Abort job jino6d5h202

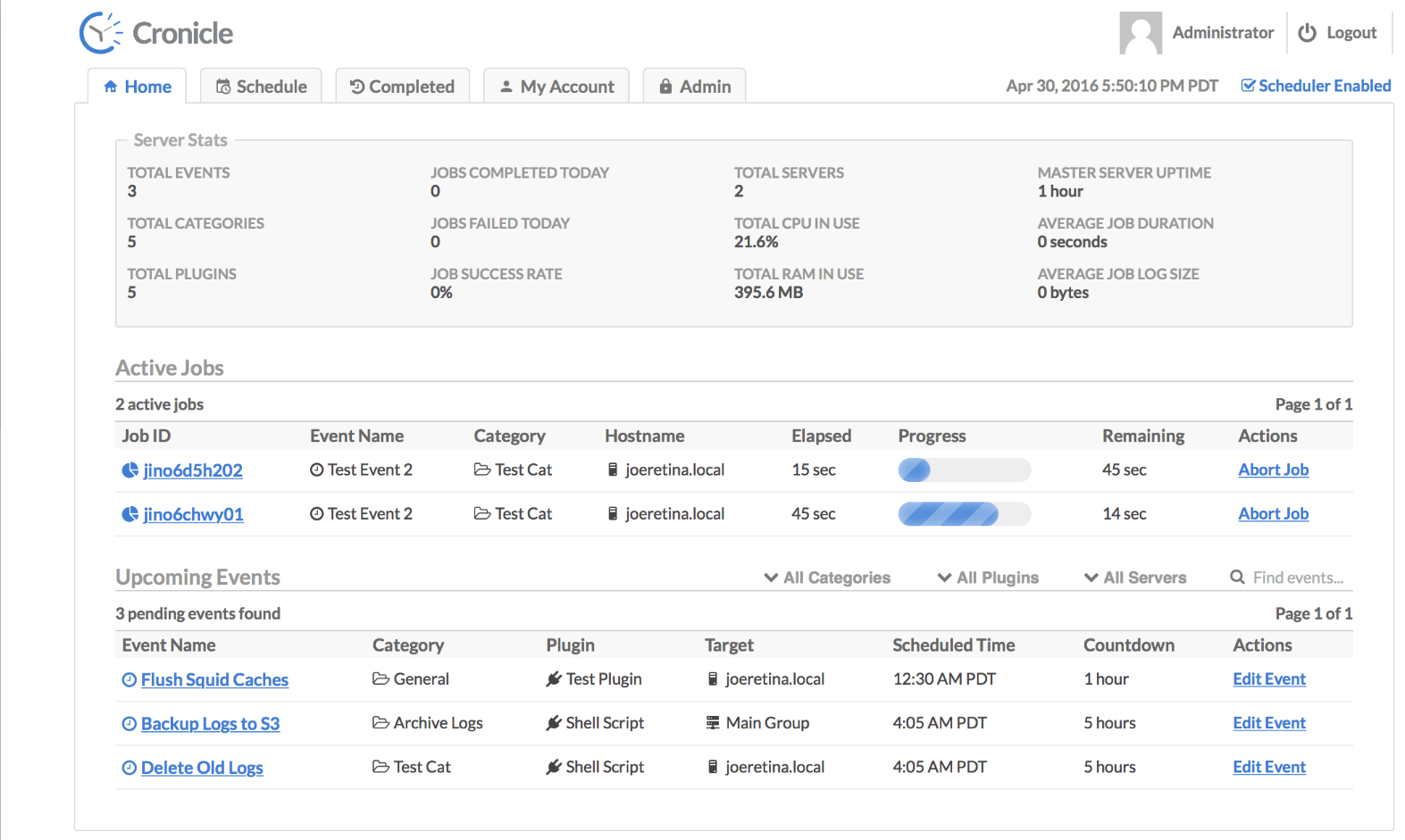pyautogui.click(x=1273, y=470)
